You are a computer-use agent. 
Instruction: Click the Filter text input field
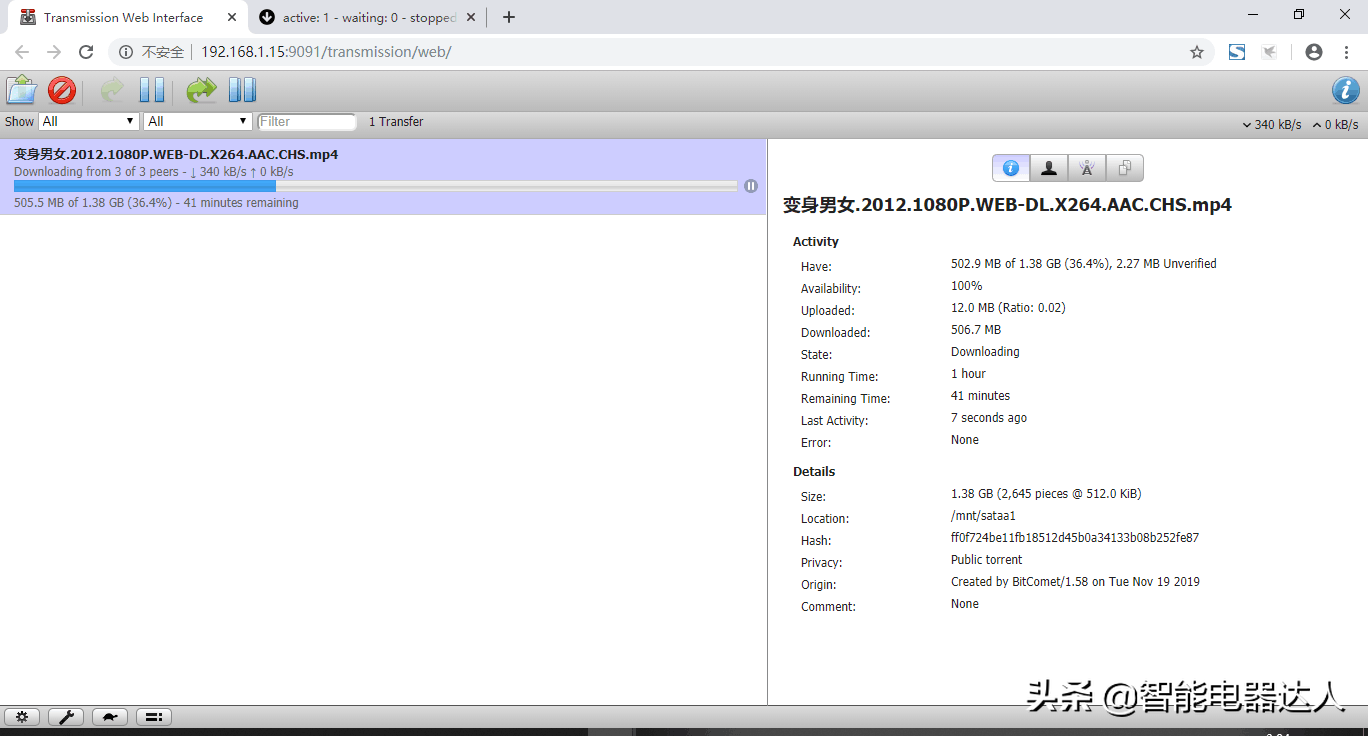(x=306, y=121)
